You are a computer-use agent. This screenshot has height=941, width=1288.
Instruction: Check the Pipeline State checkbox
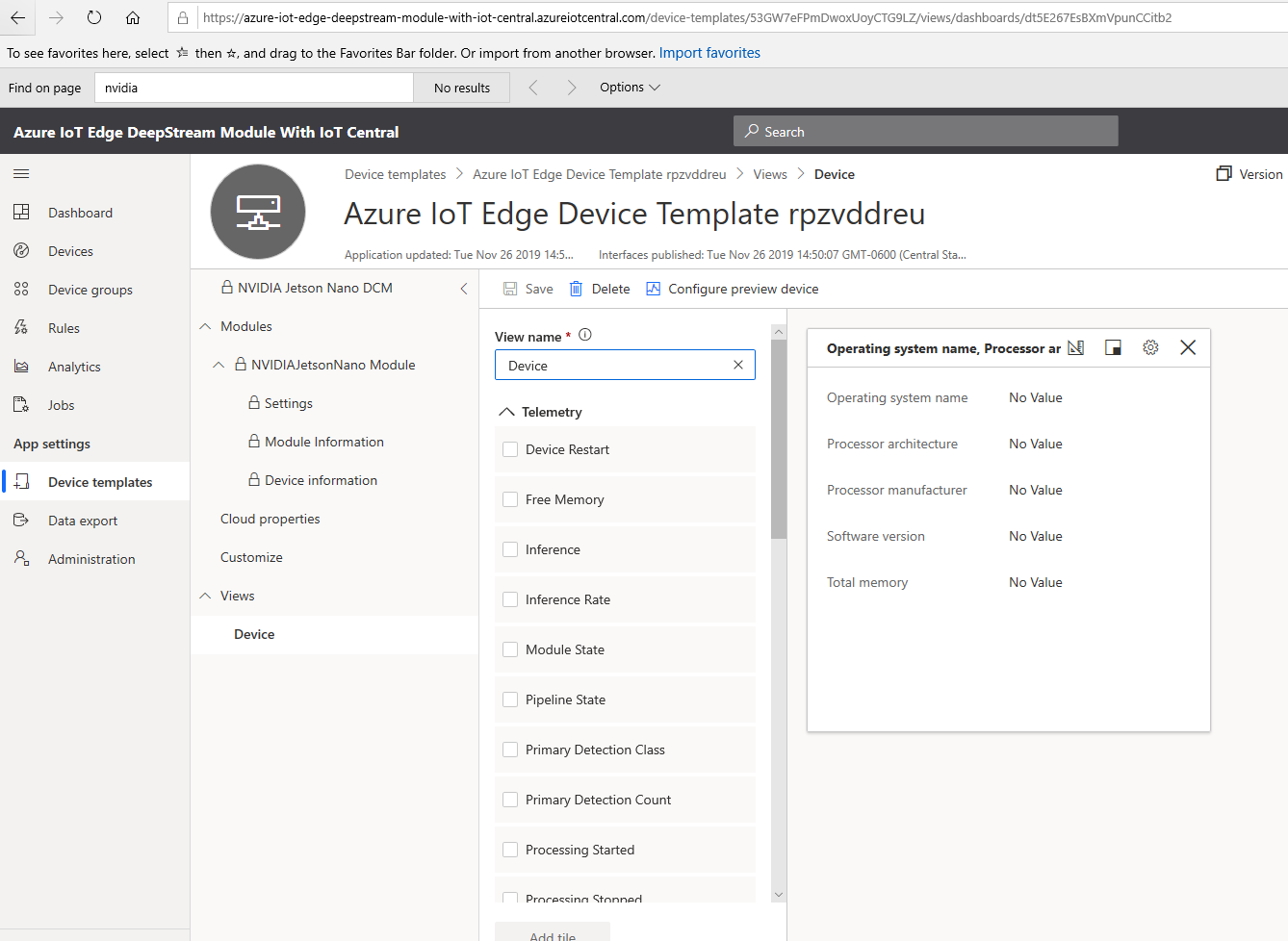[x=510, y=699]
